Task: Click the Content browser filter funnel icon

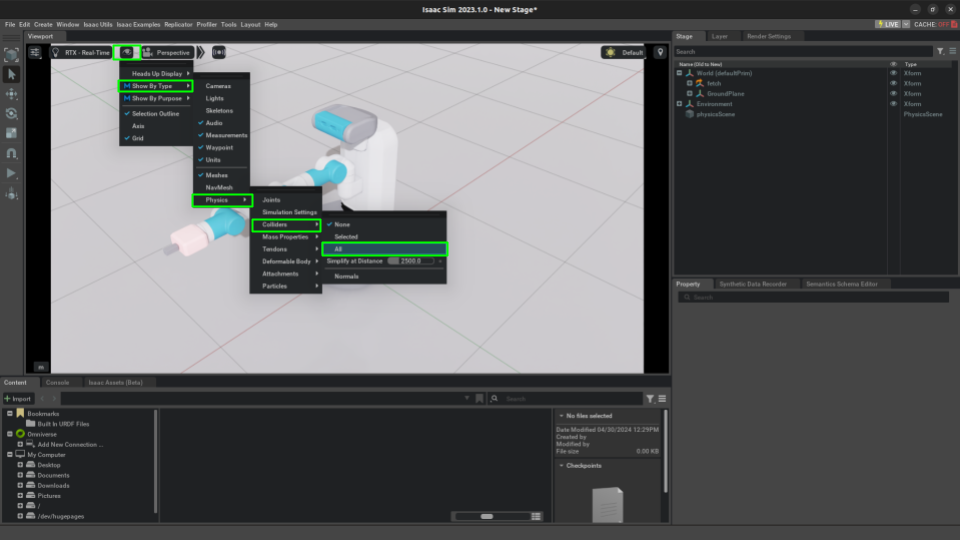Action: (x=650, y=399)
